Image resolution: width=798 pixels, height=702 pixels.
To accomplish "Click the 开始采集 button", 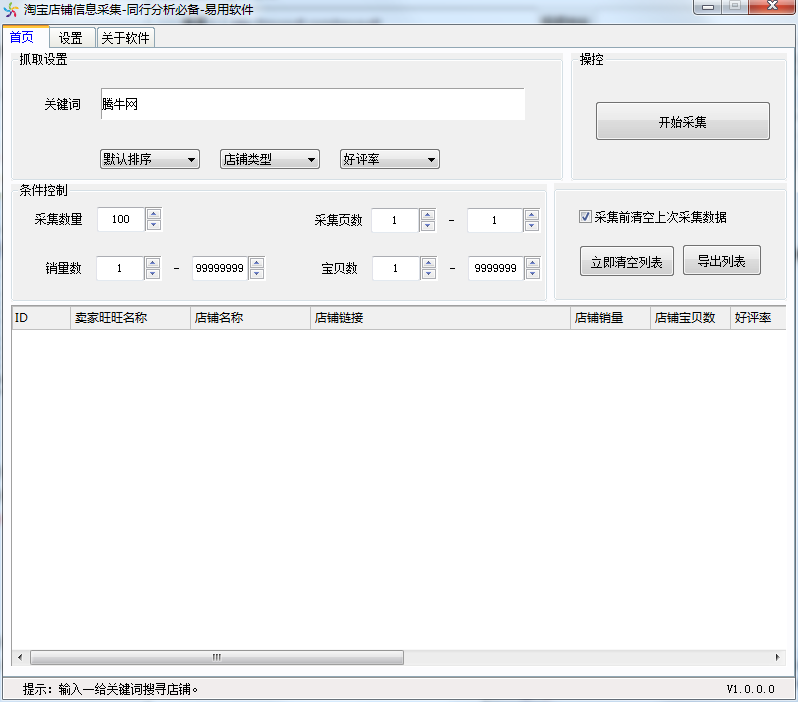I will tap(682, 122).
